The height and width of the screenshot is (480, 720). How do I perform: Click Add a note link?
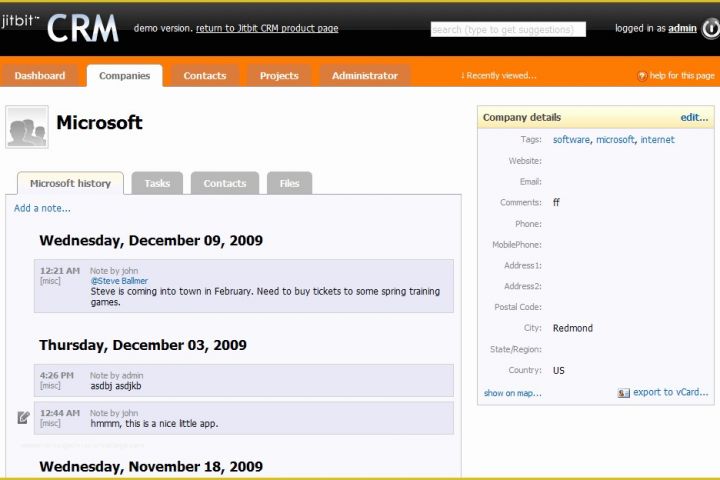[42, 208]
